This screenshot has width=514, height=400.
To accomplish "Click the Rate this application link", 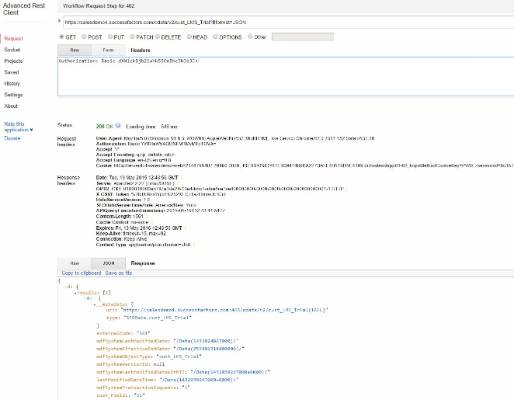I will pos(18,127).
